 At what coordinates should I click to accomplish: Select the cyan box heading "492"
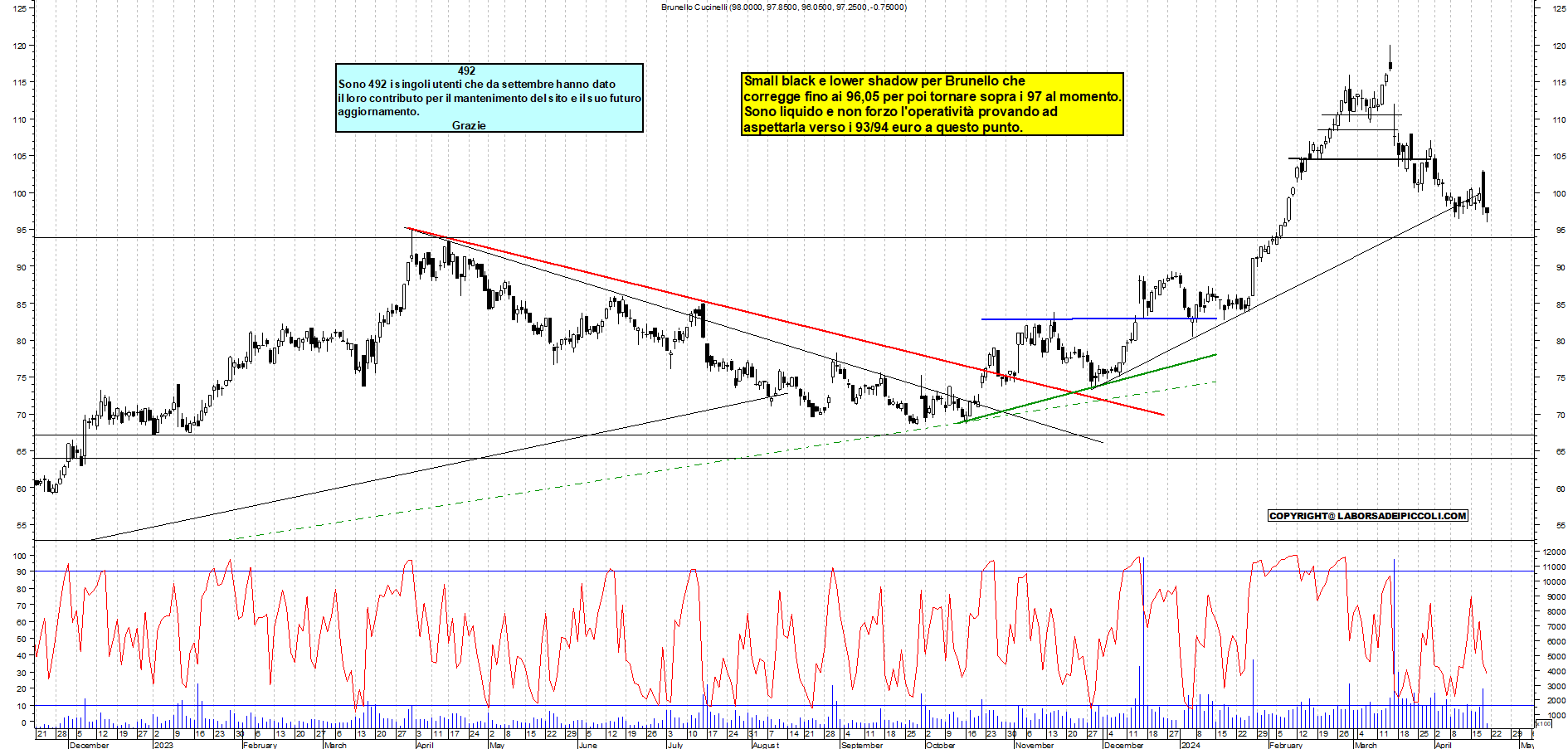pos(467,71)
